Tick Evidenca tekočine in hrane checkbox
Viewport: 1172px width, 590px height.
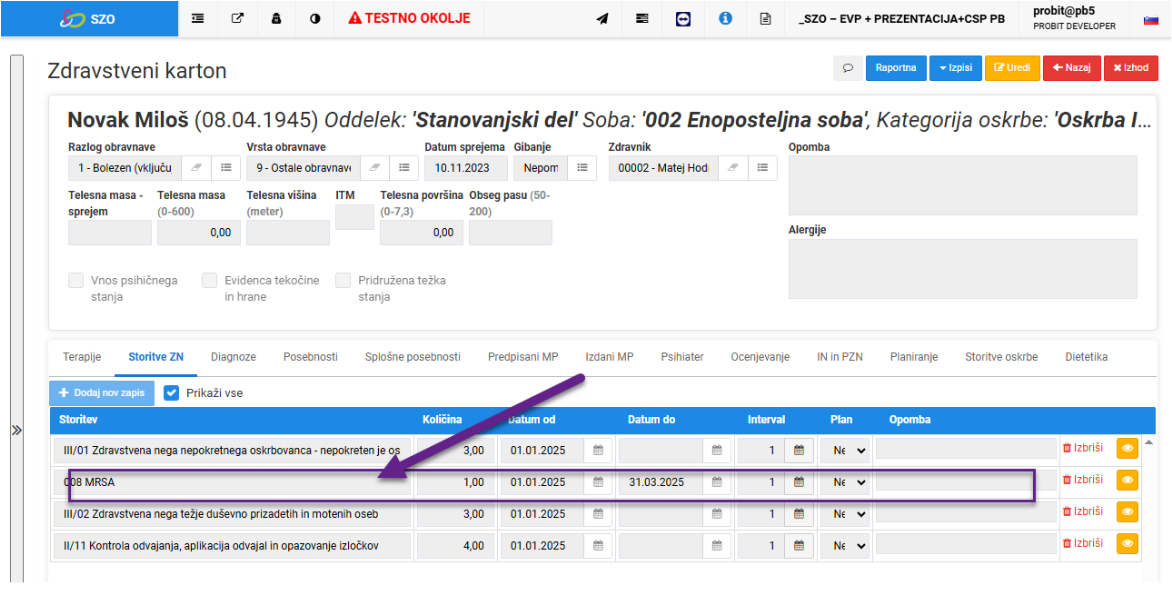[209, 280]
